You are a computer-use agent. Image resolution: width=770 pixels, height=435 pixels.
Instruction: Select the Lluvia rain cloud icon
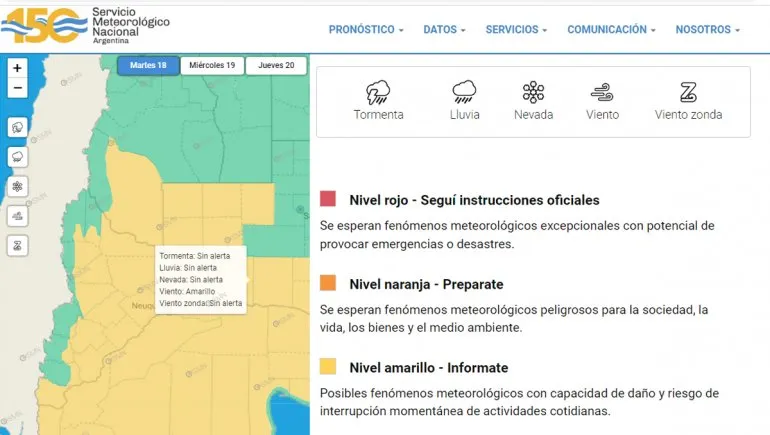pyautogui.click(x=464, y=93)
